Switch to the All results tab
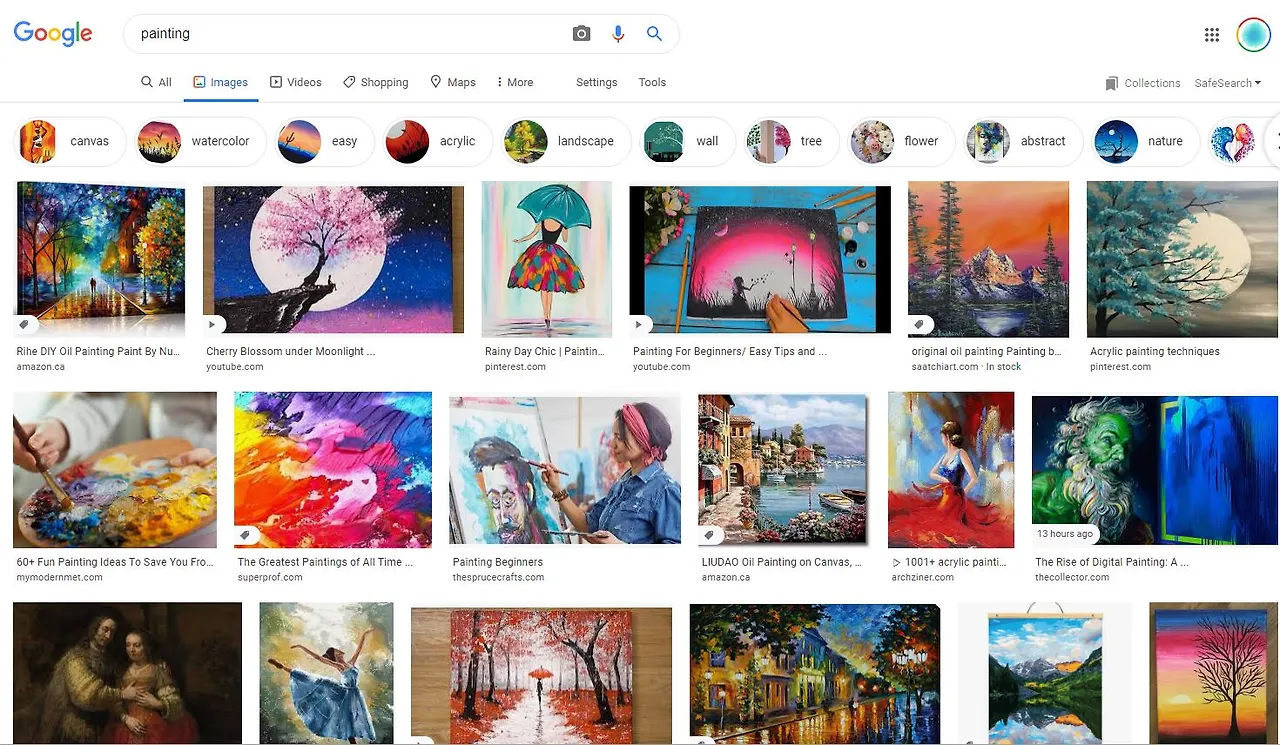The width and height of the screenshot is (1280, 745). pyautogui.click(x=157, y=82)
